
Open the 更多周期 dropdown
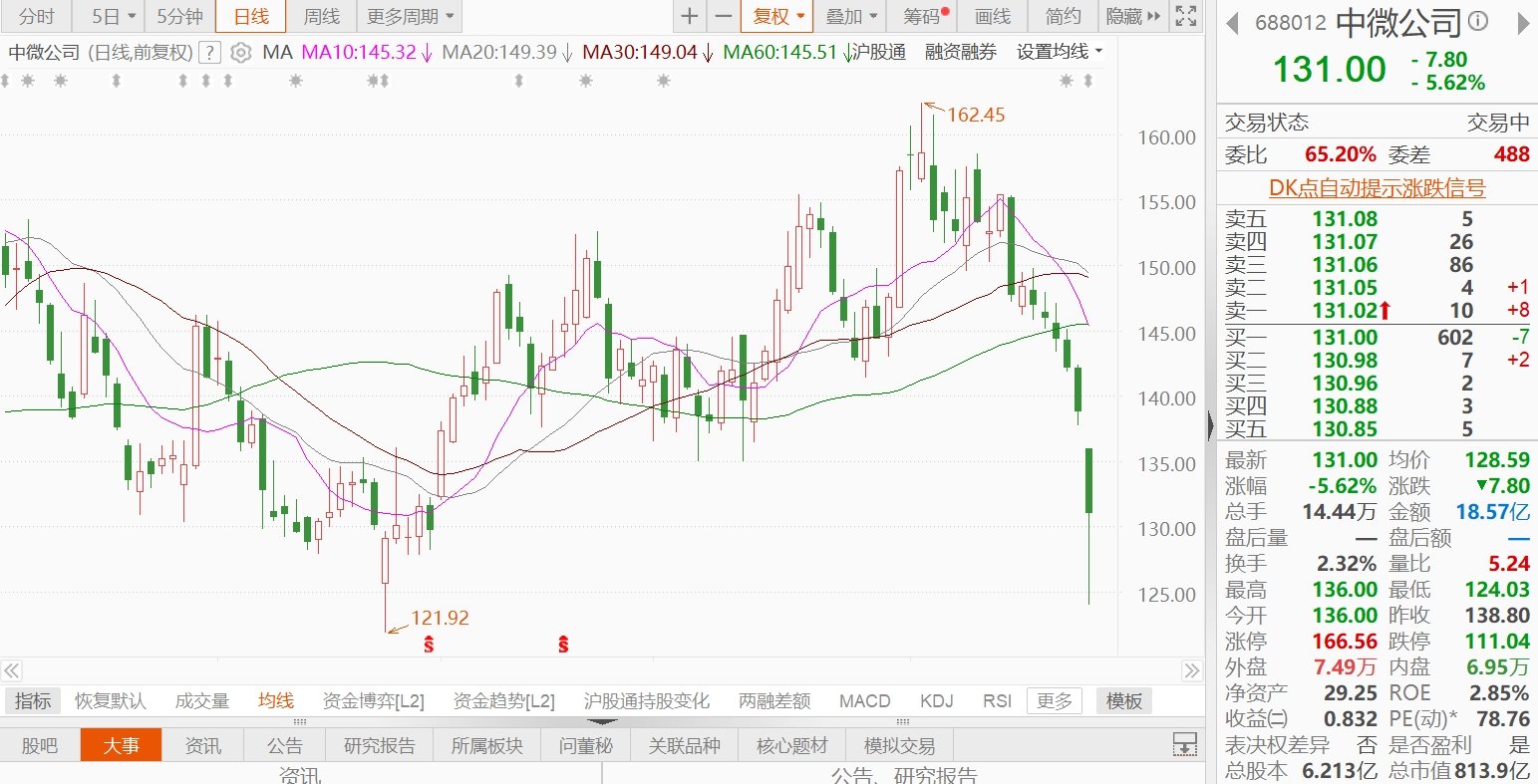pyautogui.click(x=410, y=16)
